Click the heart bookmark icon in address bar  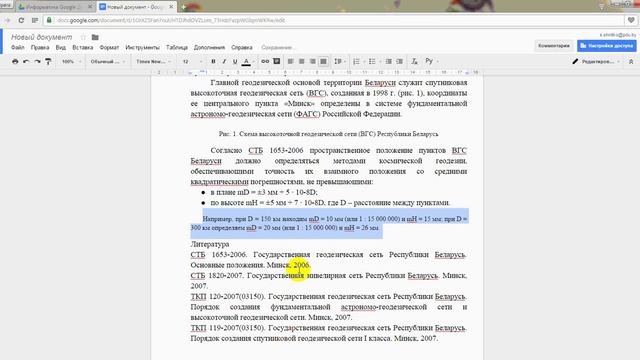coord(631,20)
